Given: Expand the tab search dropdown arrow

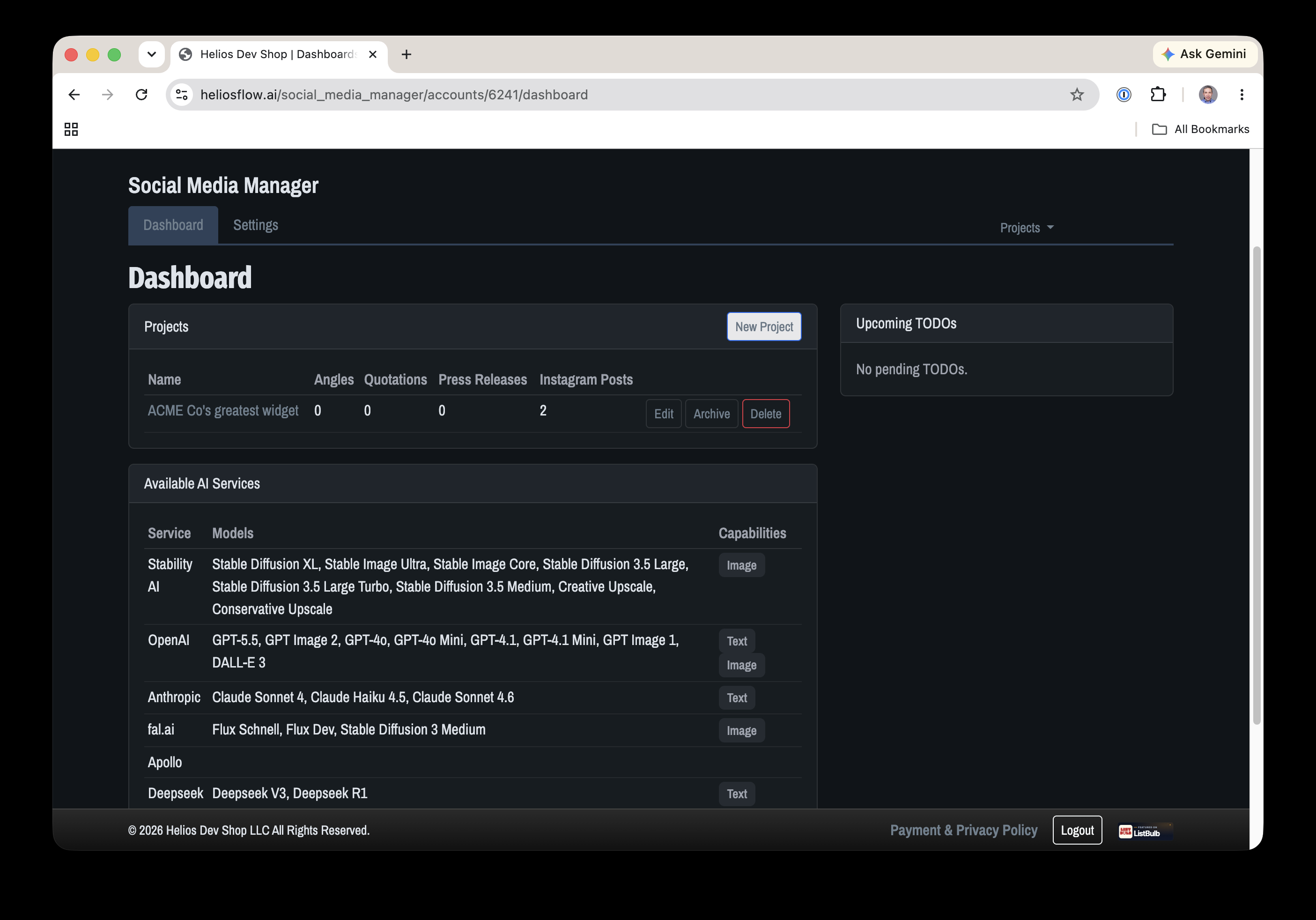Looking at the screenshot, I should tap(151, 54).
